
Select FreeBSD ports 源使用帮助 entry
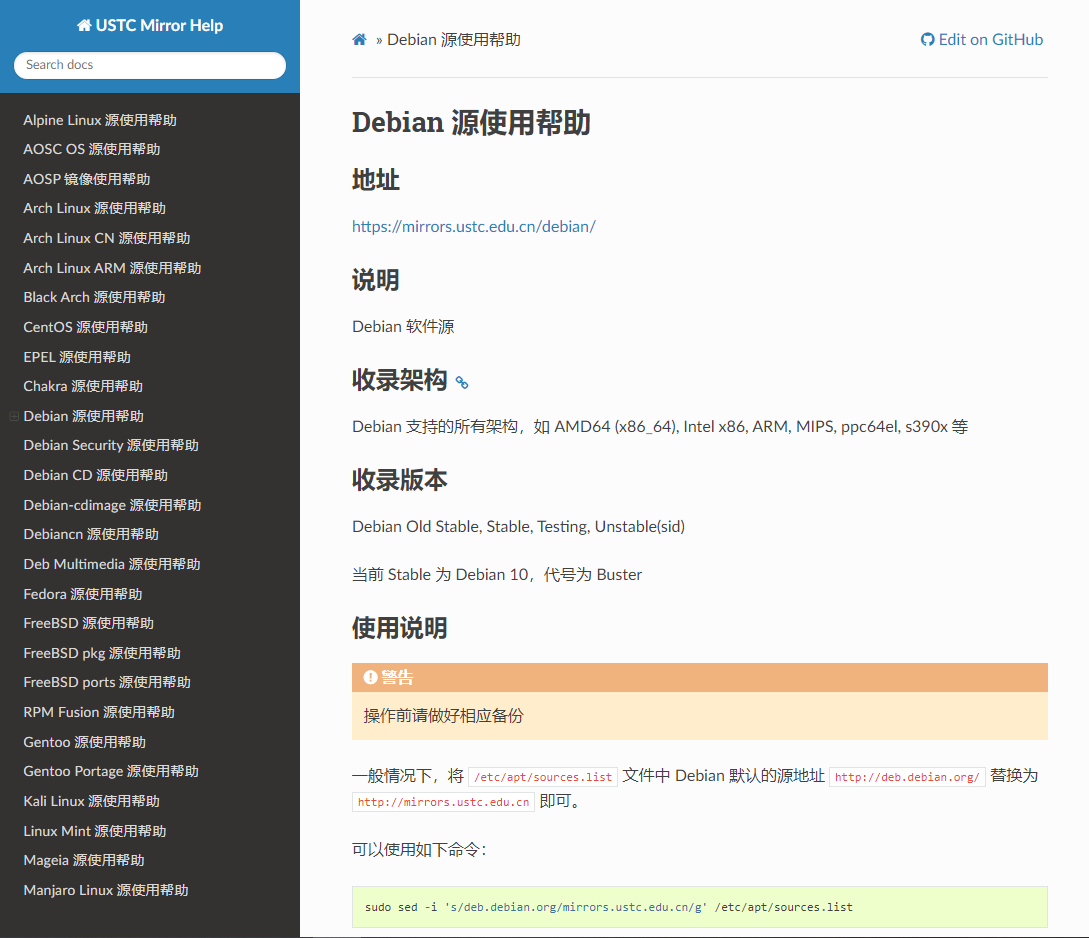click(107, 682)
